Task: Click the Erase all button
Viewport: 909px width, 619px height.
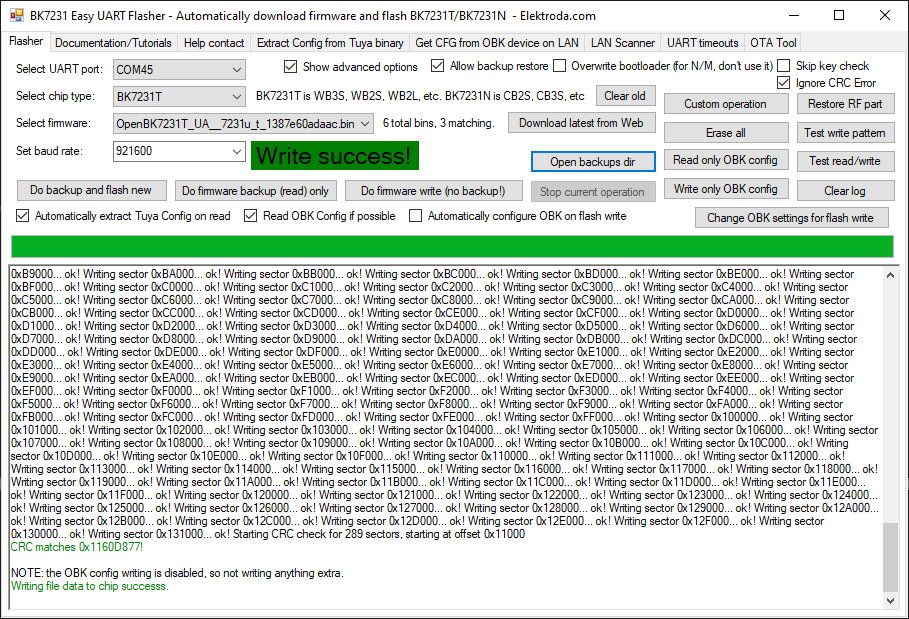Action: [x=725, y=133]
